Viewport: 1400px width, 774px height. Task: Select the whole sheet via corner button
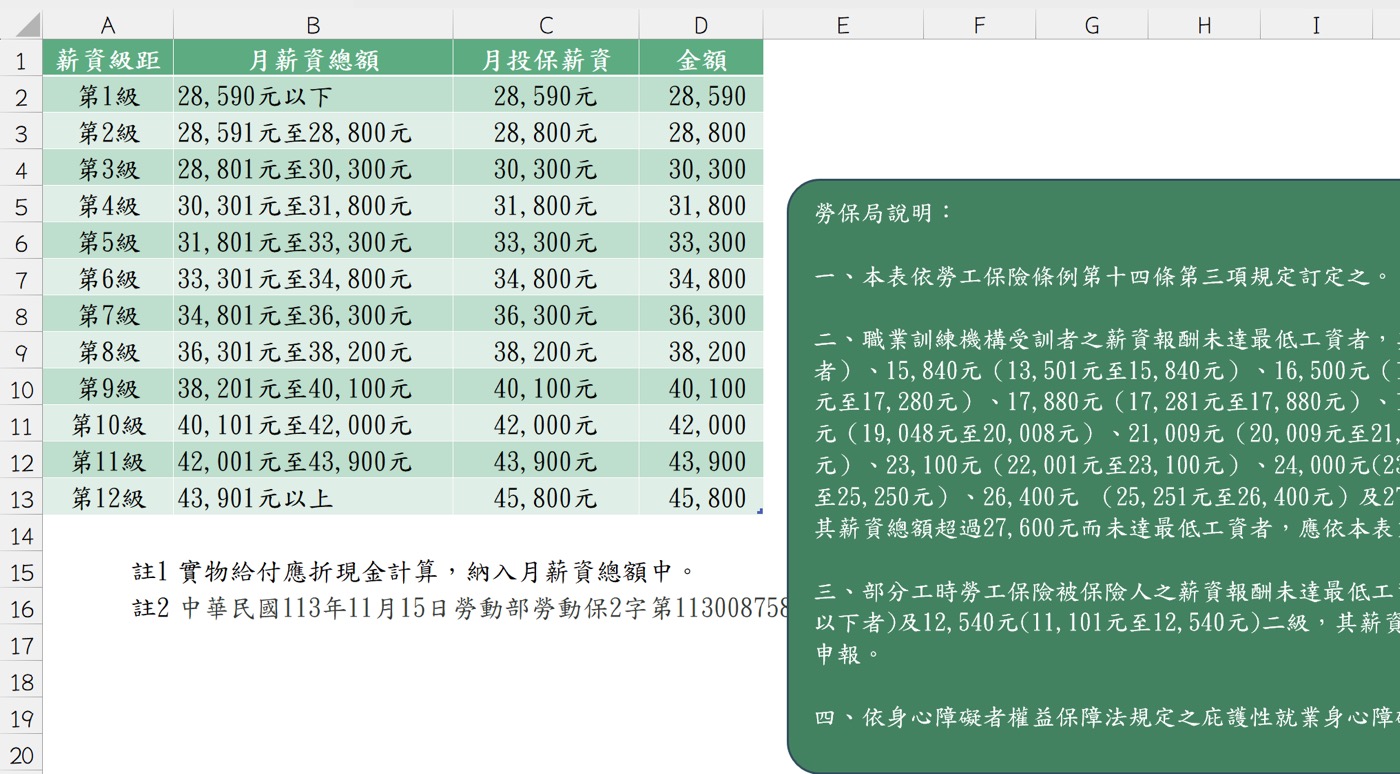click(21, 25)
